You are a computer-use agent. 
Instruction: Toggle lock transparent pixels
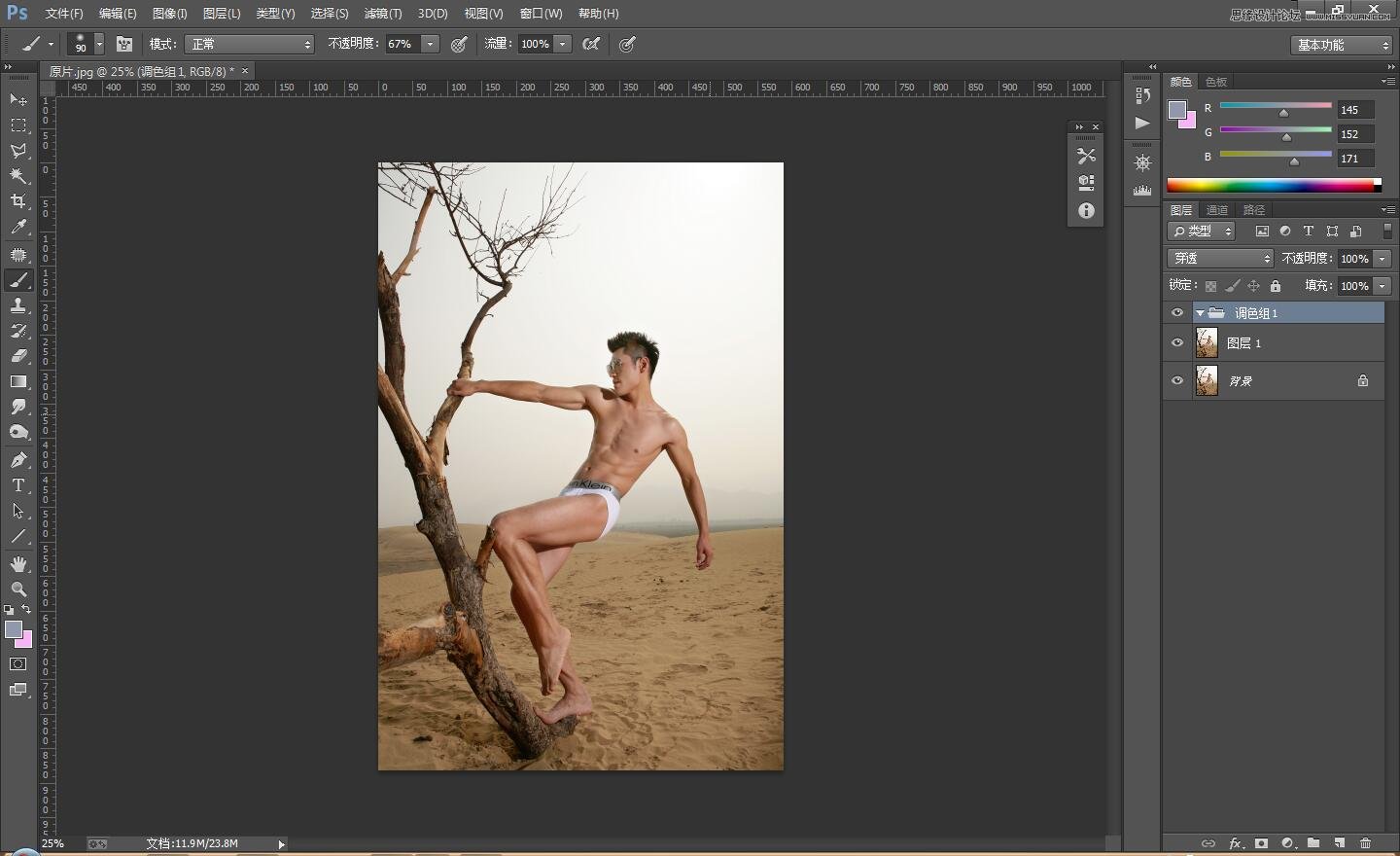click(1210, 286)
